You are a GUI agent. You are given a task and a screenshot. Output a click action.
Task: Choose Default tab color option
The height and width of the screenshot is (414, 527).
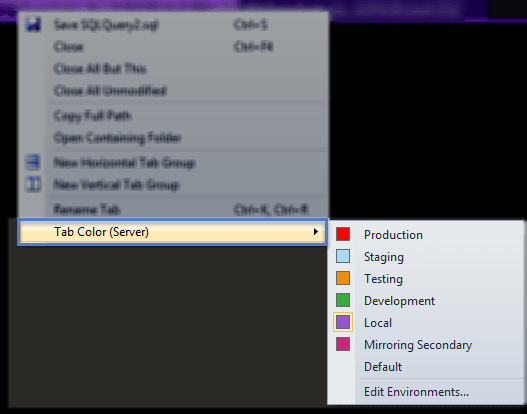pos(383,367)
